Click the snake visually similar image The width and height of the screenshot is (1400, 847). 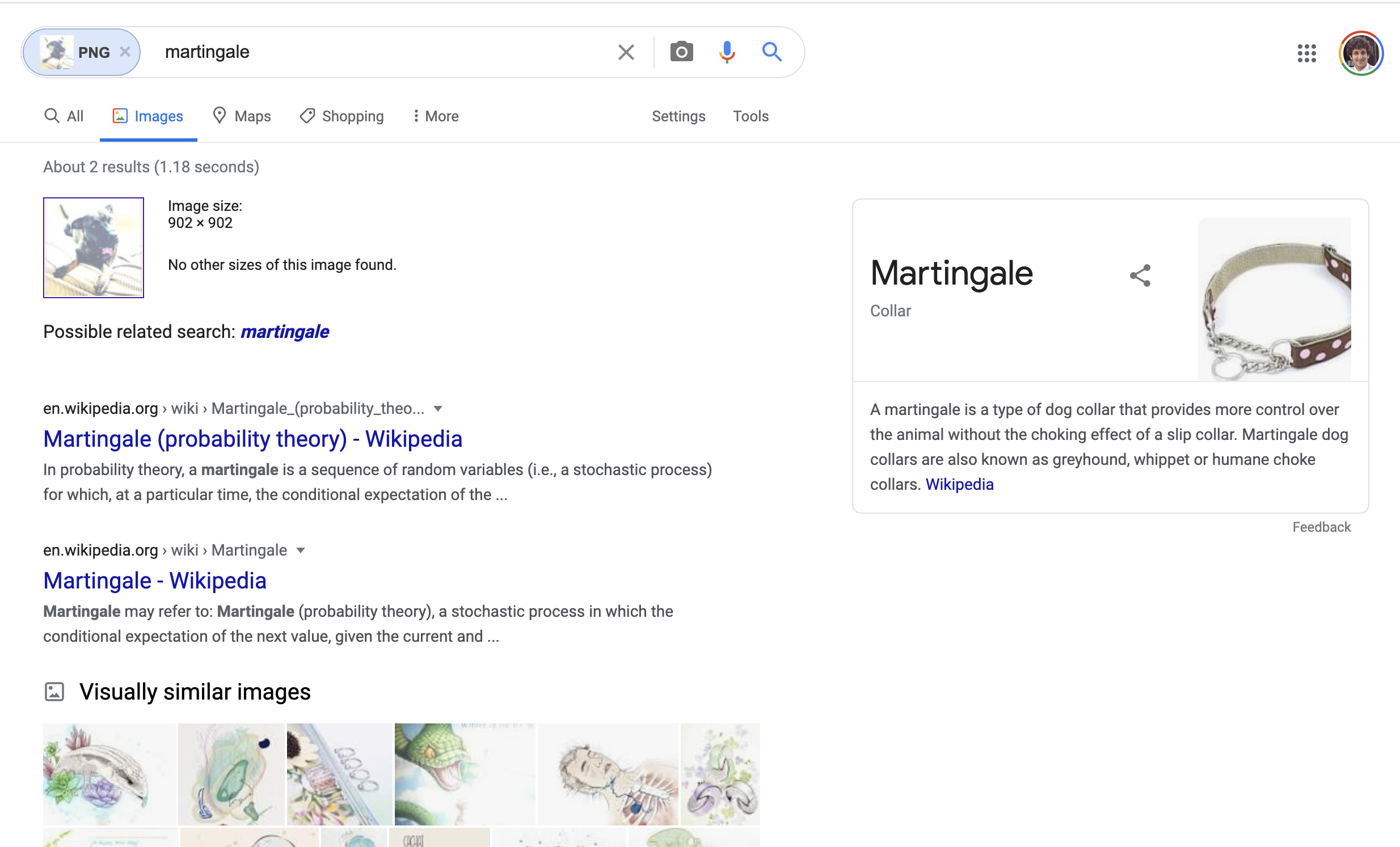(x=464, y=773)
